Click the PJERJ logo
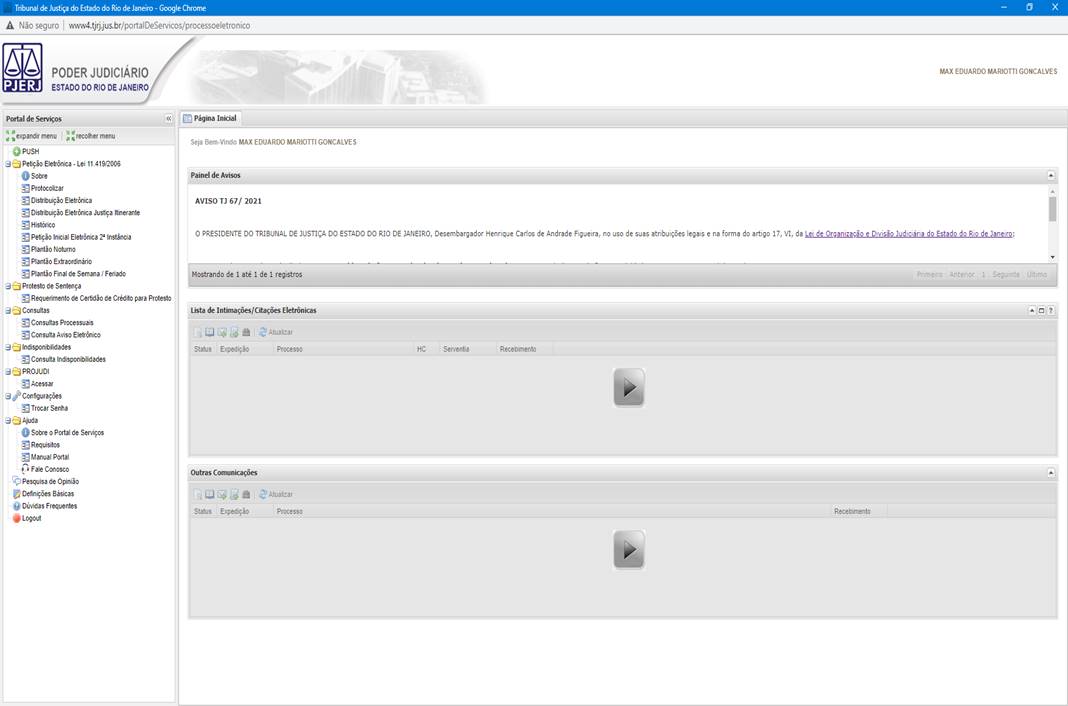This screenshot has width=1068, height=706. click(x=23, y=68)
